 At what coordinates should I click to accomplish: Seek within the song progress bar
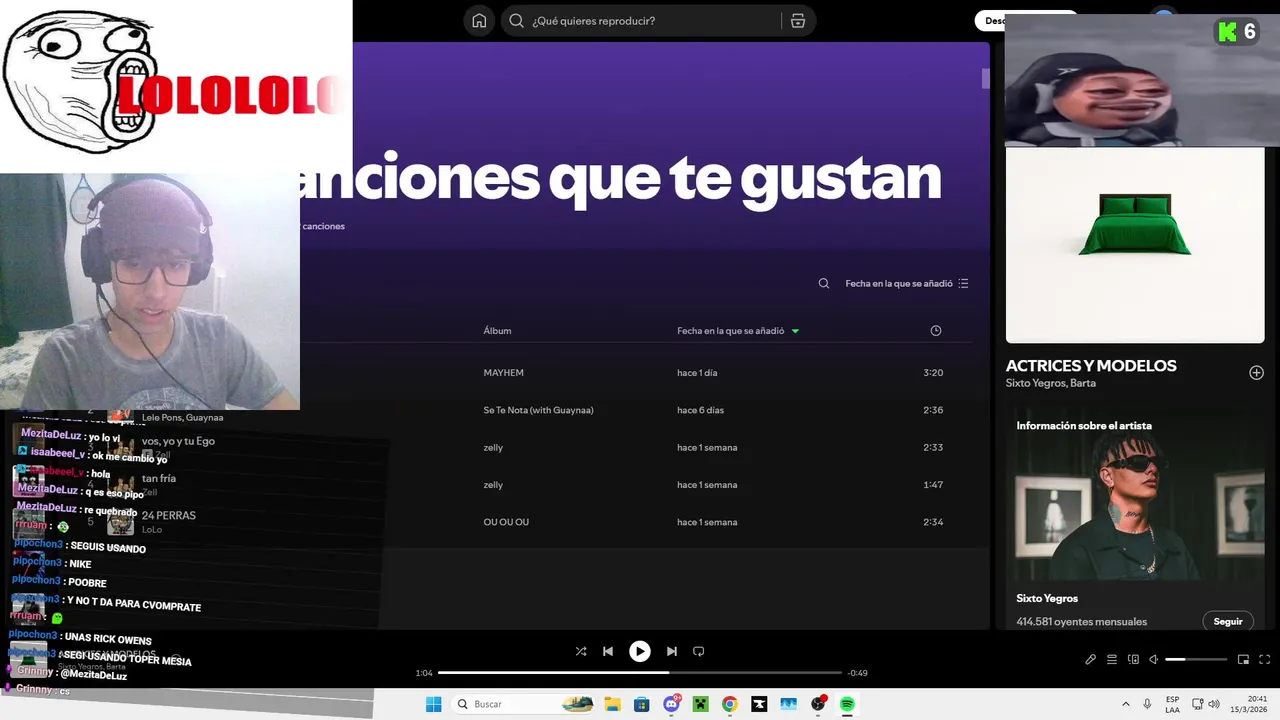[640, 673]
